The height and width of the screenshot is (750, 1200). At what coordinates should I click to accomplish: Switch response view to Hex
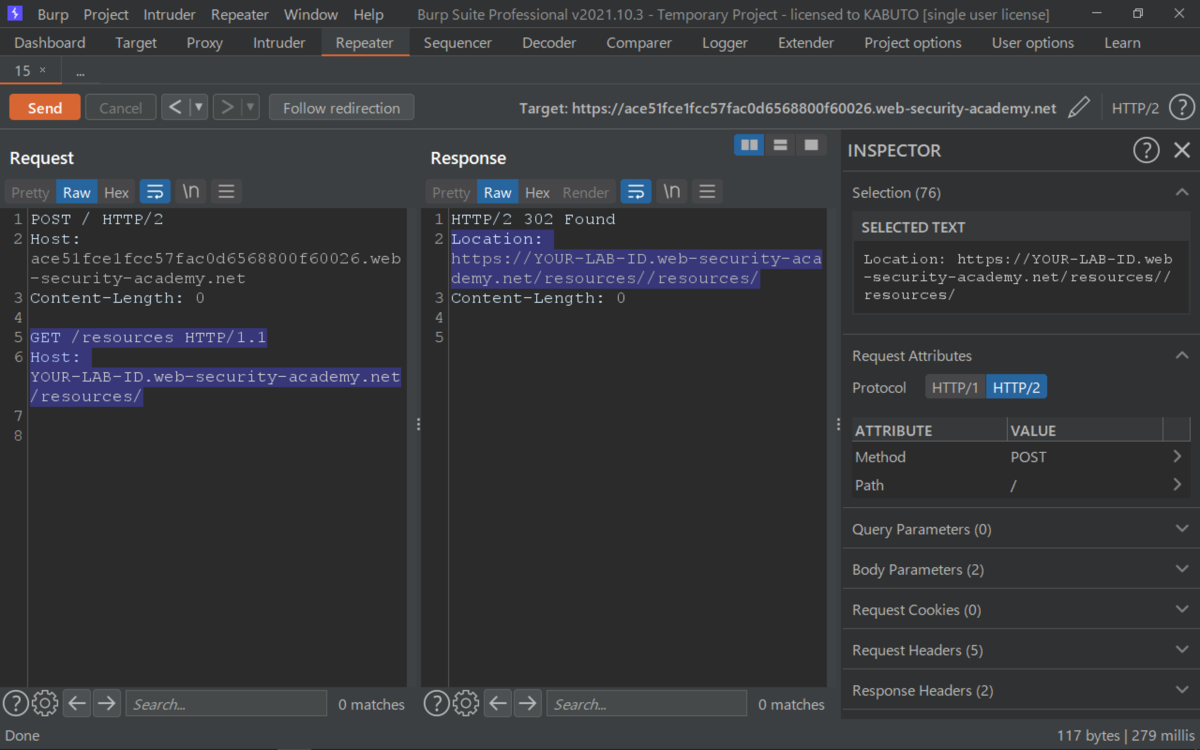[x=538, y=193]
